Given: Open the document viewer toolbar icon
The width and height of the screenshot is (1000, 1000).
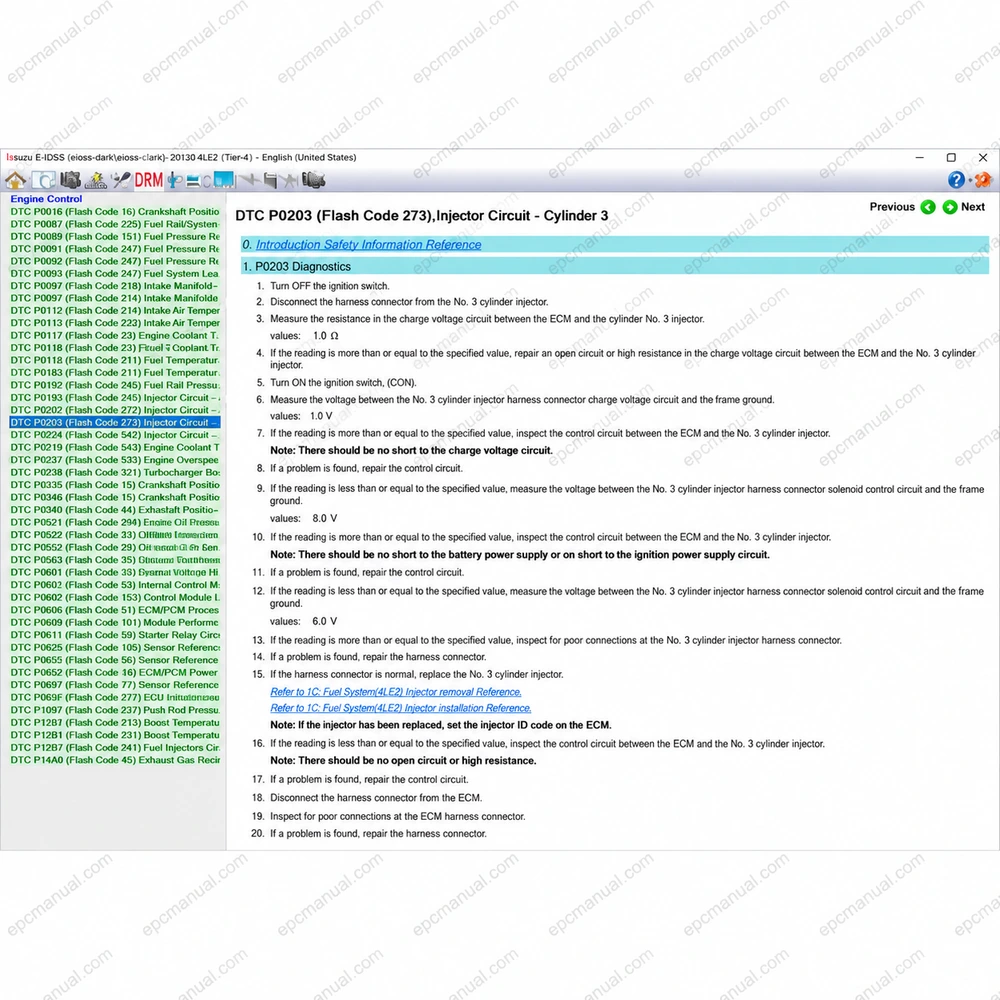Looking at the screenshot, I should (x=43, y=180).
